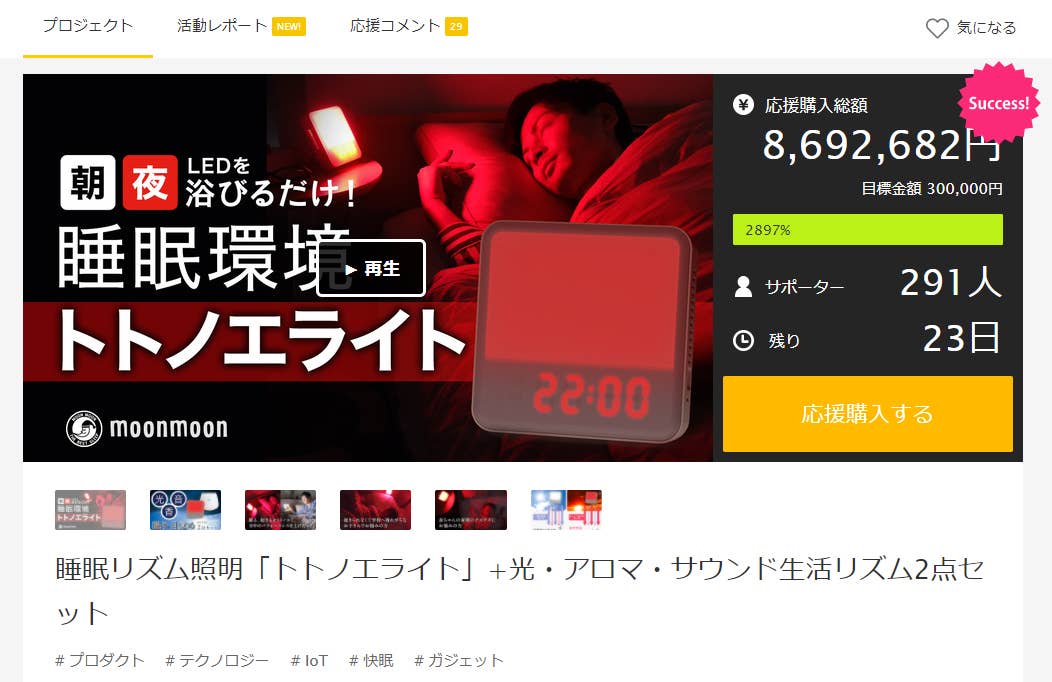
Task: Select the second thumbnail with blue icons
Action: click(x=185, y=510)
